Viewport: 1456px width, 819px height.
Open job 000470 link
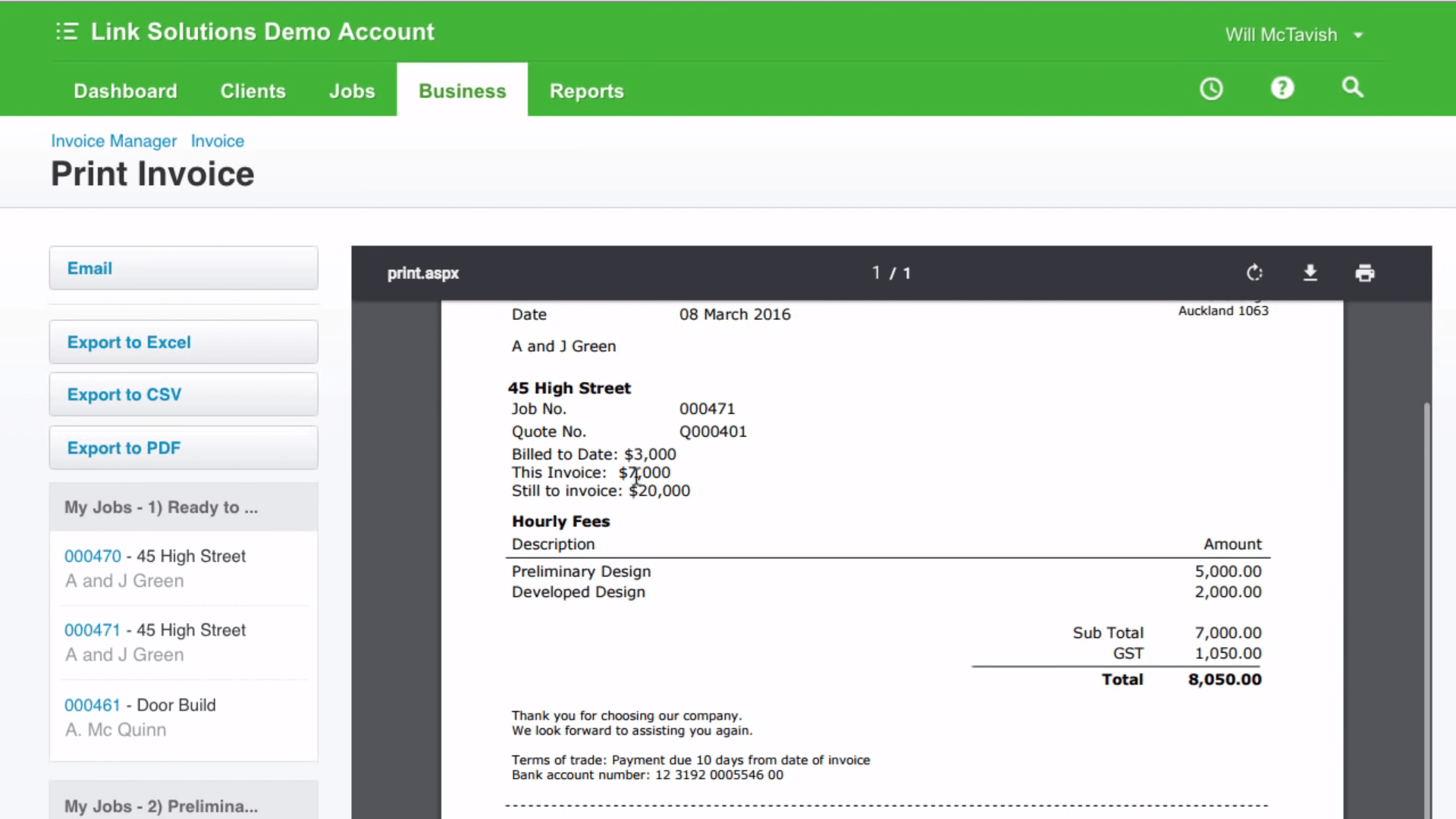[93, 556]
